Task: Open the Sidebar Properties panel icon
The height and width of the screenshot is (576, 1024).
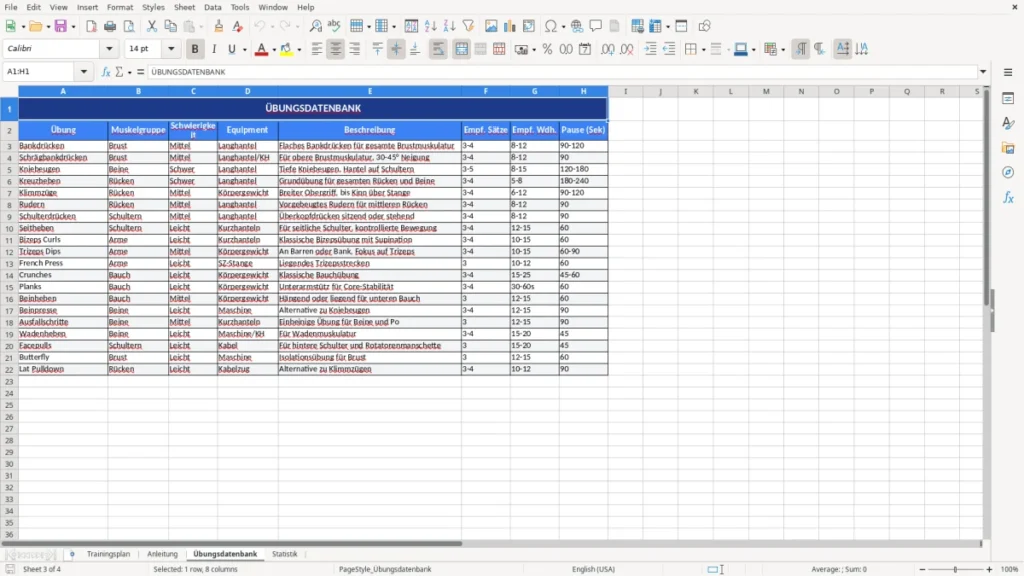Action: (1008, 99)
